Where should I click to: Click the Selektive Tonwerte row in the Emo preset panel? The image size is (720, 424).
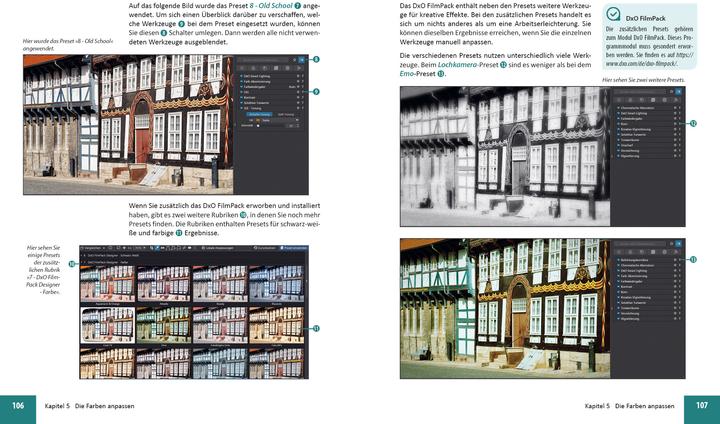click(x=647, y=303)
